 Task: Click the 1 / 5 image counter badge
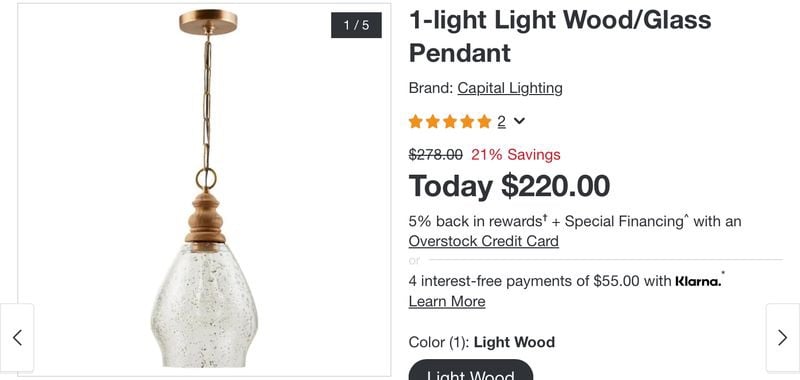tap(356, 25)
